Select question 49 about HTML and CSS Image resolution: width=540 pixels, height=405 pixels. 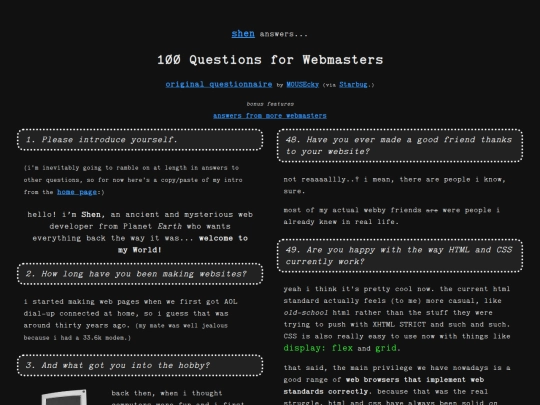click(400, 256)
